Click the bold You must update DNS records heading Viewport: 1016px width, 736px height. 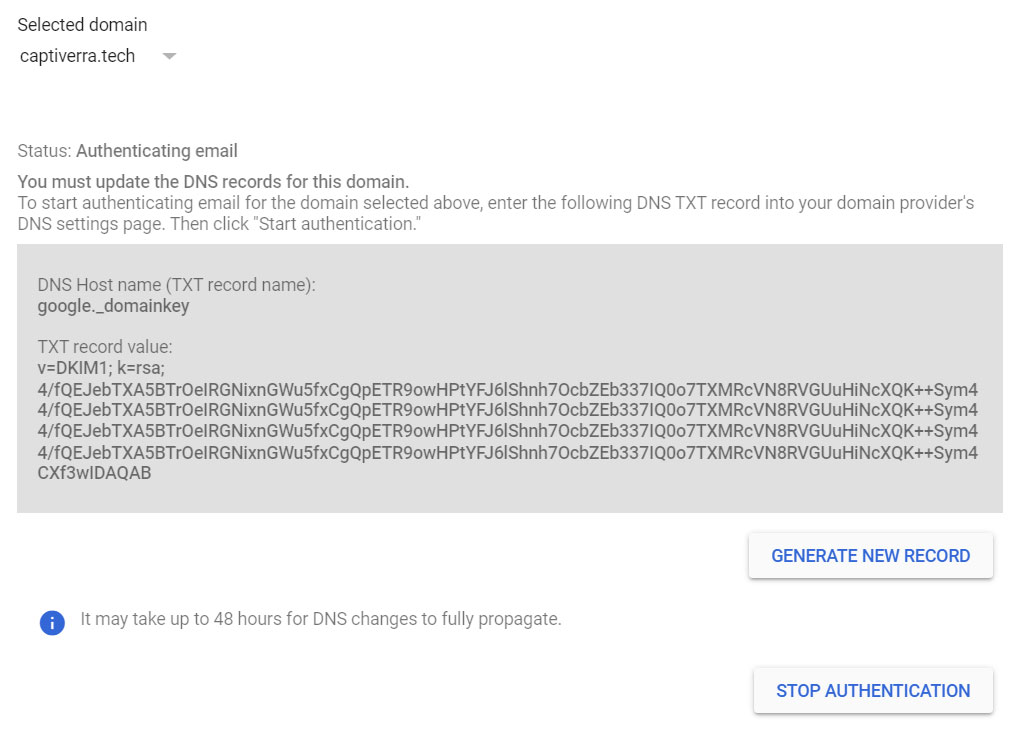[x=213, y=181]
